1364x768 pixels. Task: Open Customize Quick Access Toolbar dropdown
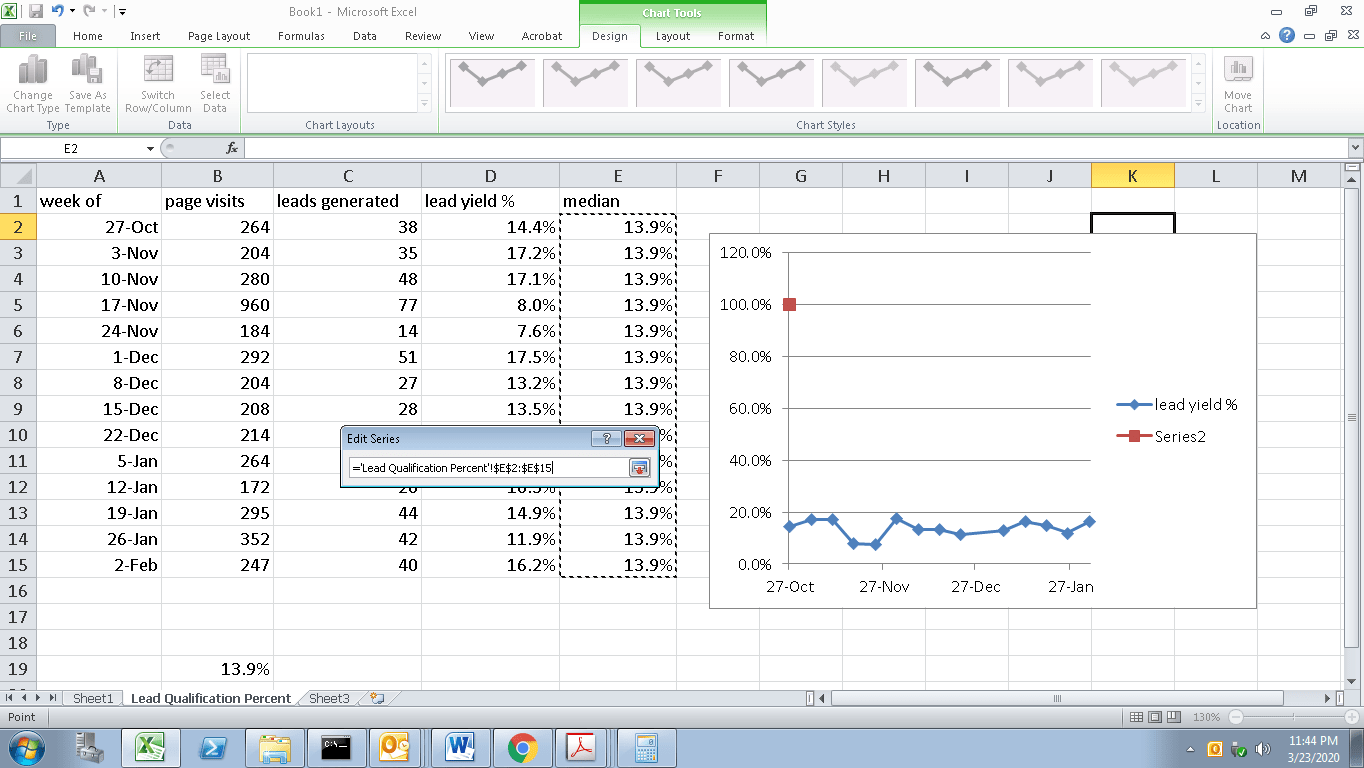(x=121, y=11)
